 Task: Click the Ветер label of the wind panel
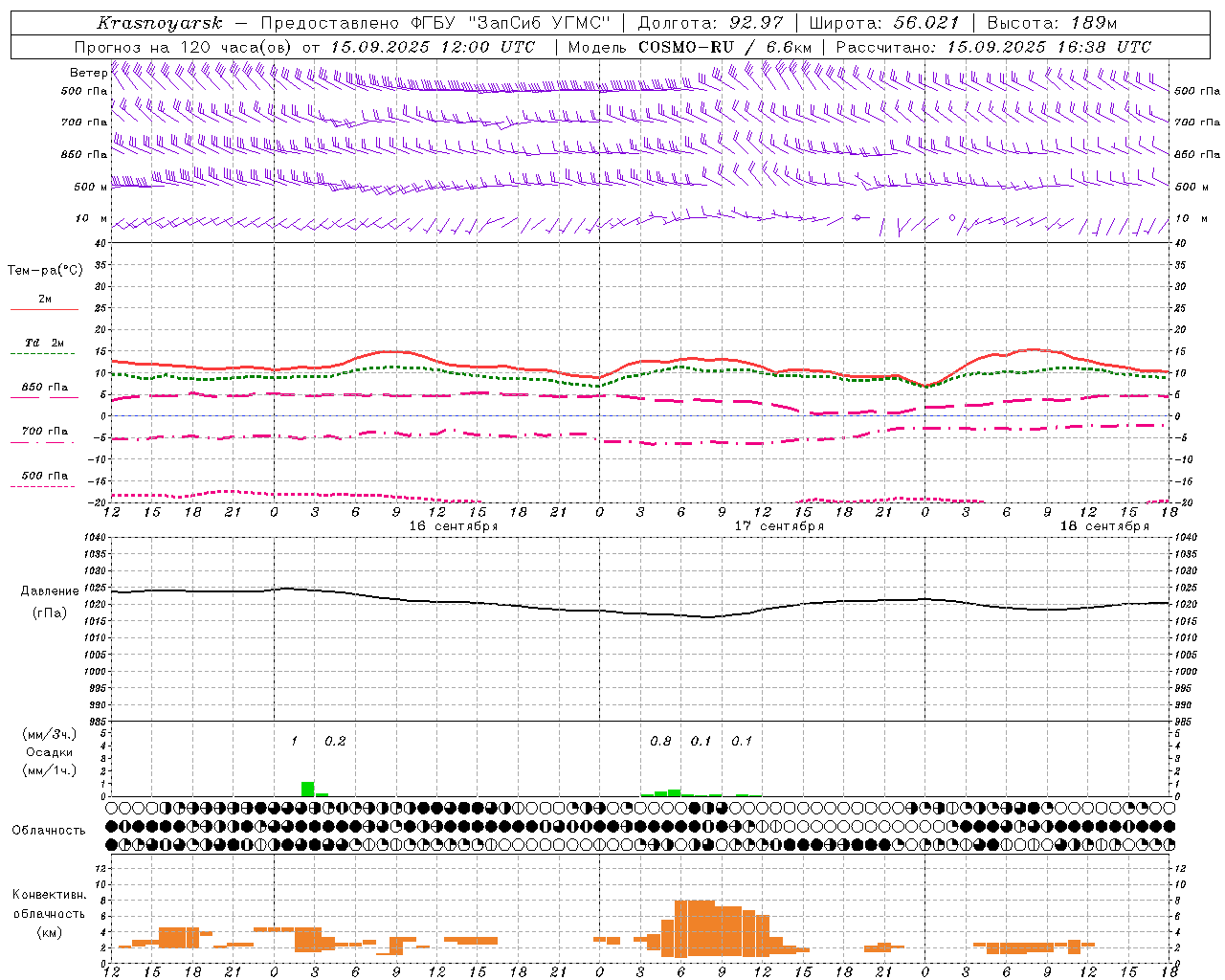click(88, 73)
